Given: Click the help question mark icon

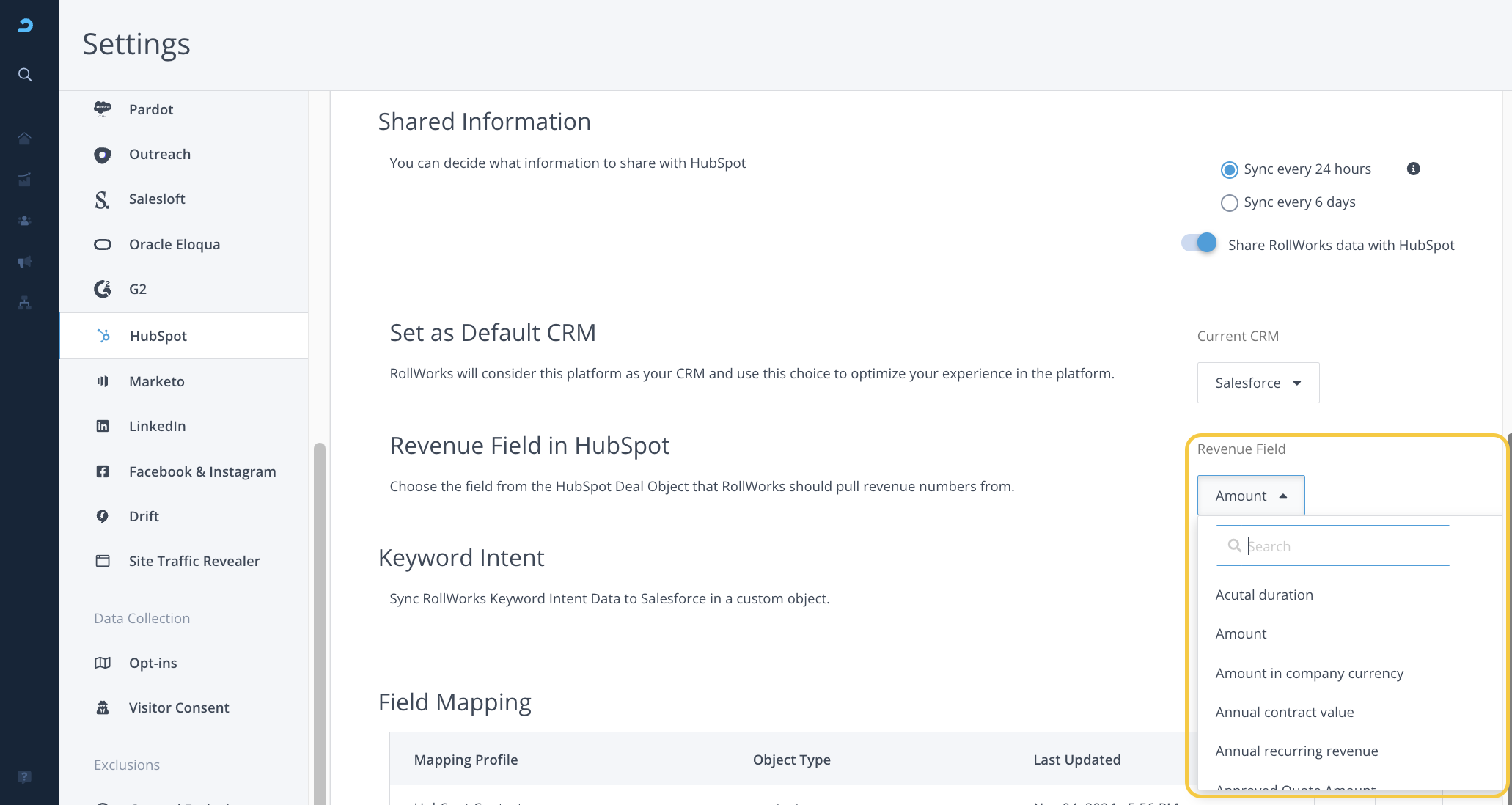Looking at the screenshot, I should coord(25,777).
